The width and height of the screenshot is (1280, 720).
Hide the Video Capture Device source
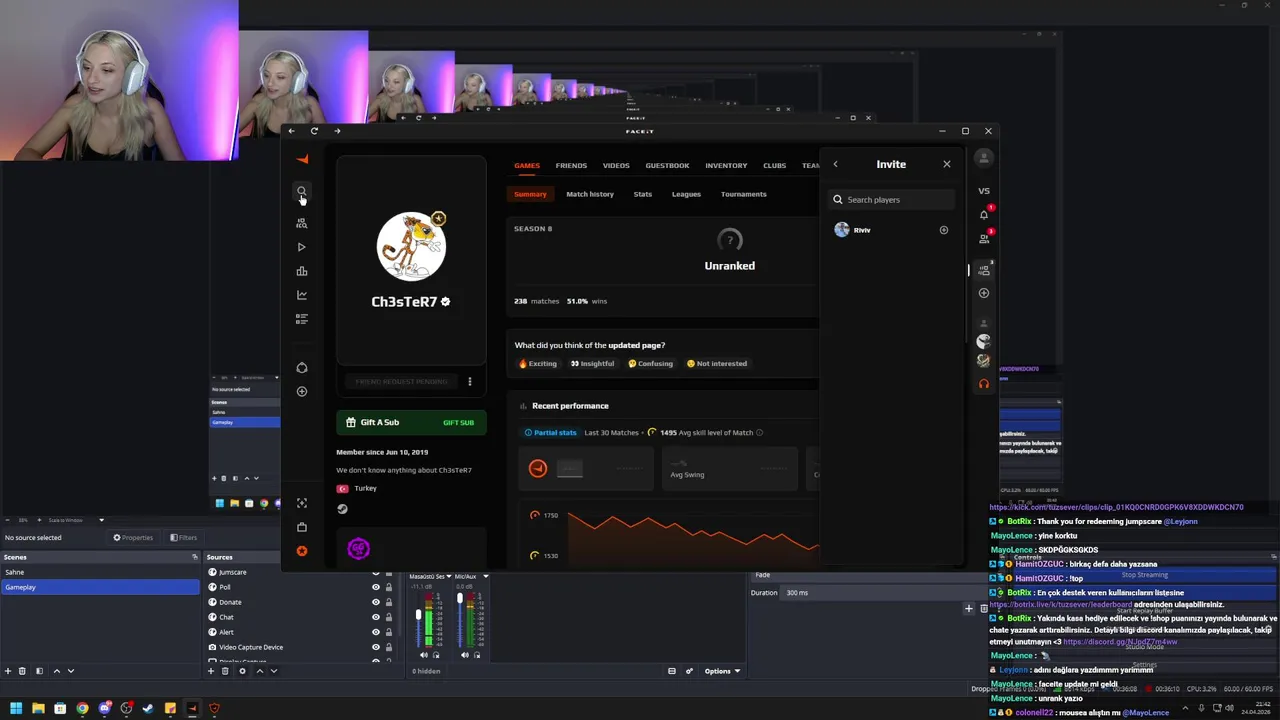coord(376,647)
